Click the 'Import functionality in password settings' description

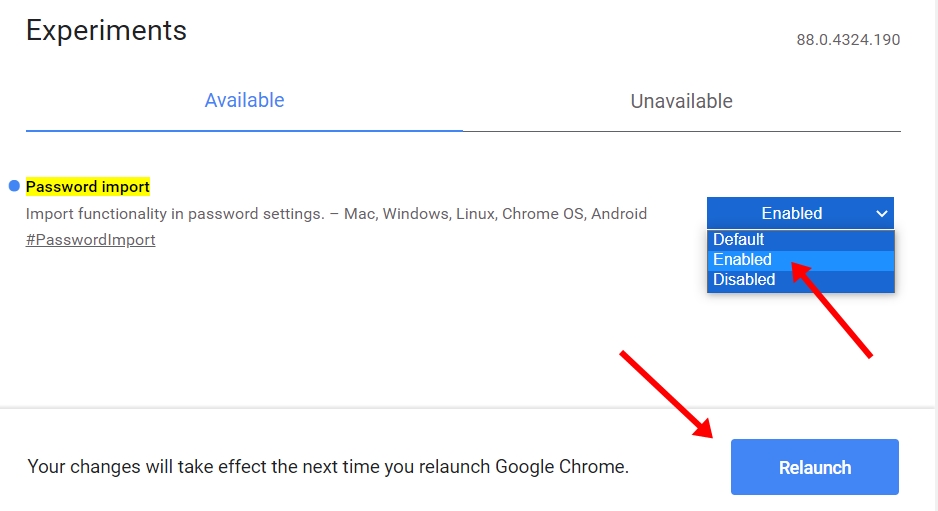[x=174, y=214]
